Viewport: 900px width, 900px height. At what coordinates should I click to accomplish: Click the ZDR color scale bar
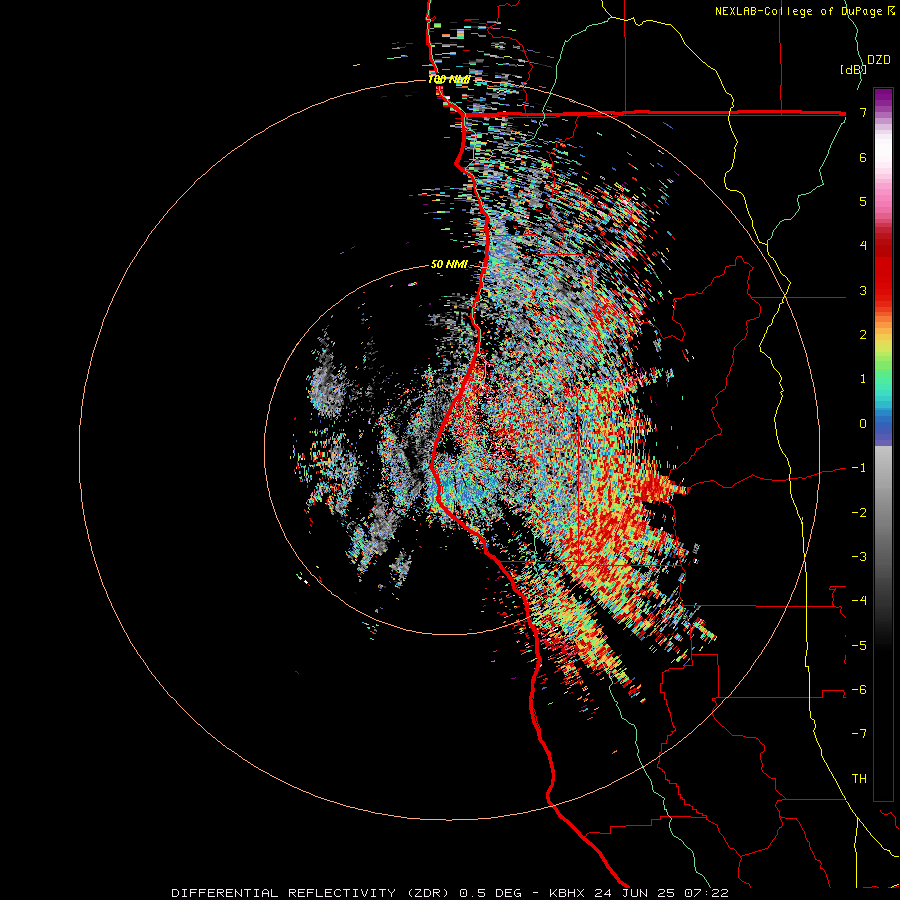[883, 444]
